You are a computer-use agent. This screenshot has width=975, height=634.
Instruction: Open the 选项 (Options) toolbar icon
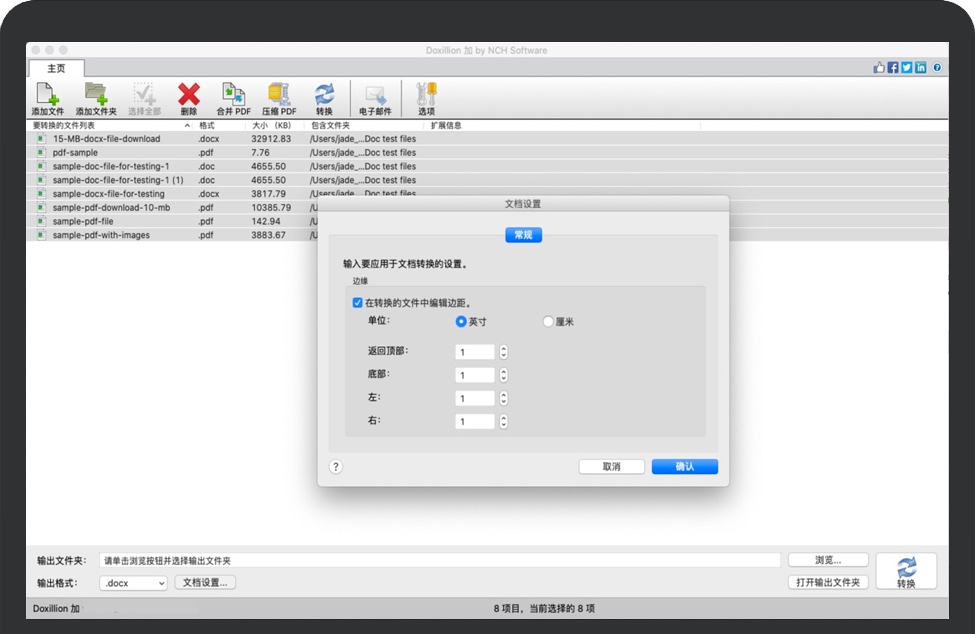pos(427,97)
